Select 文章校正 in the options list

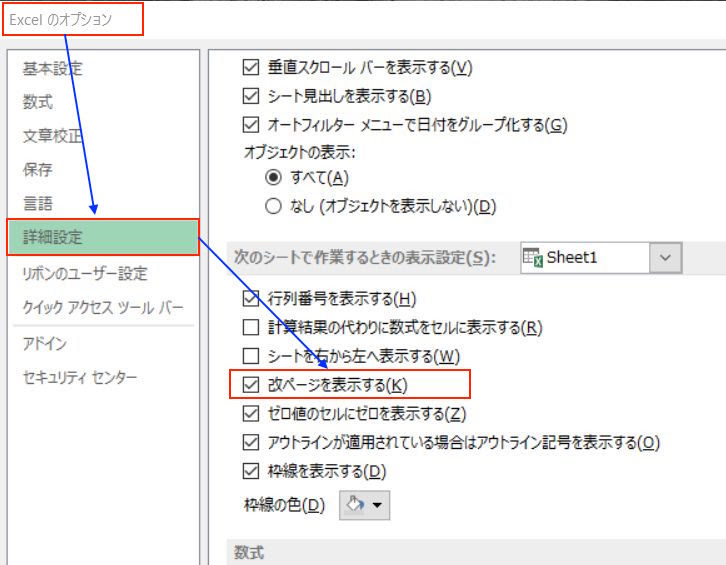tap(52, 136)
